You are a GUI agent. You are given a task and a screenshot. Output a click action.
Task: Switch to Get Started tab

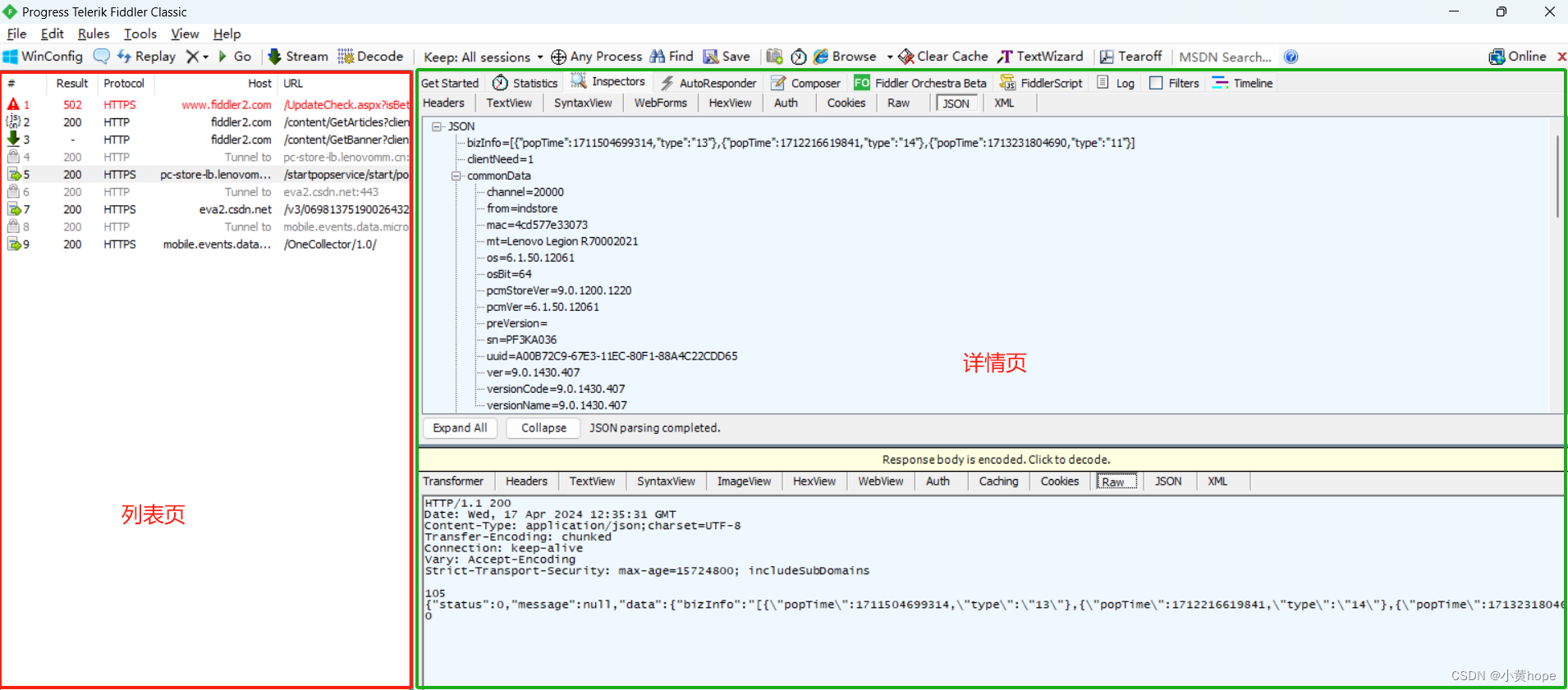pos(450,83)
